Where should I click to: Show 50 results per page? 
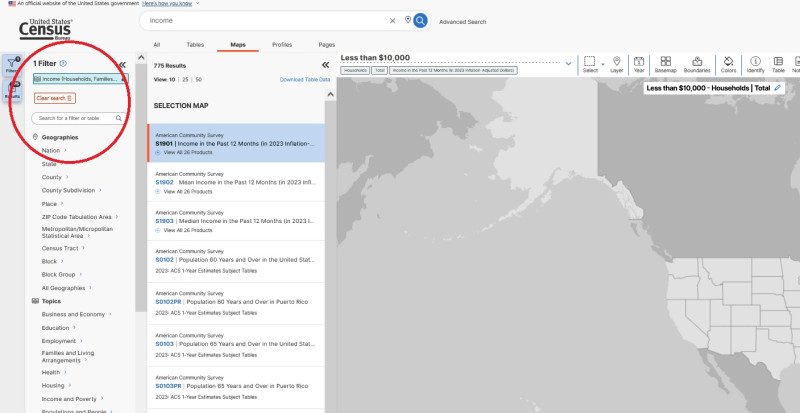click(x=198, y=80)
